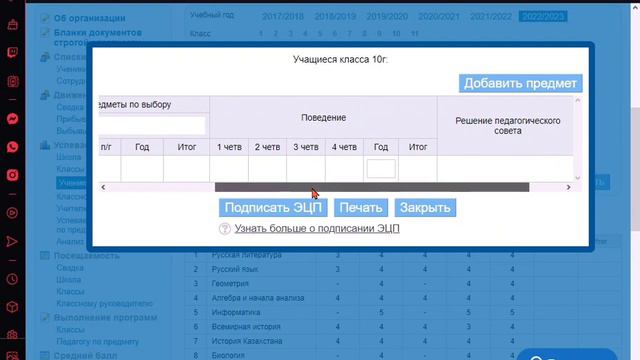Open Instagram from the browser sidebar
Image resolution: width=640 pixels, height=360 pixels.
pos(12,175)
